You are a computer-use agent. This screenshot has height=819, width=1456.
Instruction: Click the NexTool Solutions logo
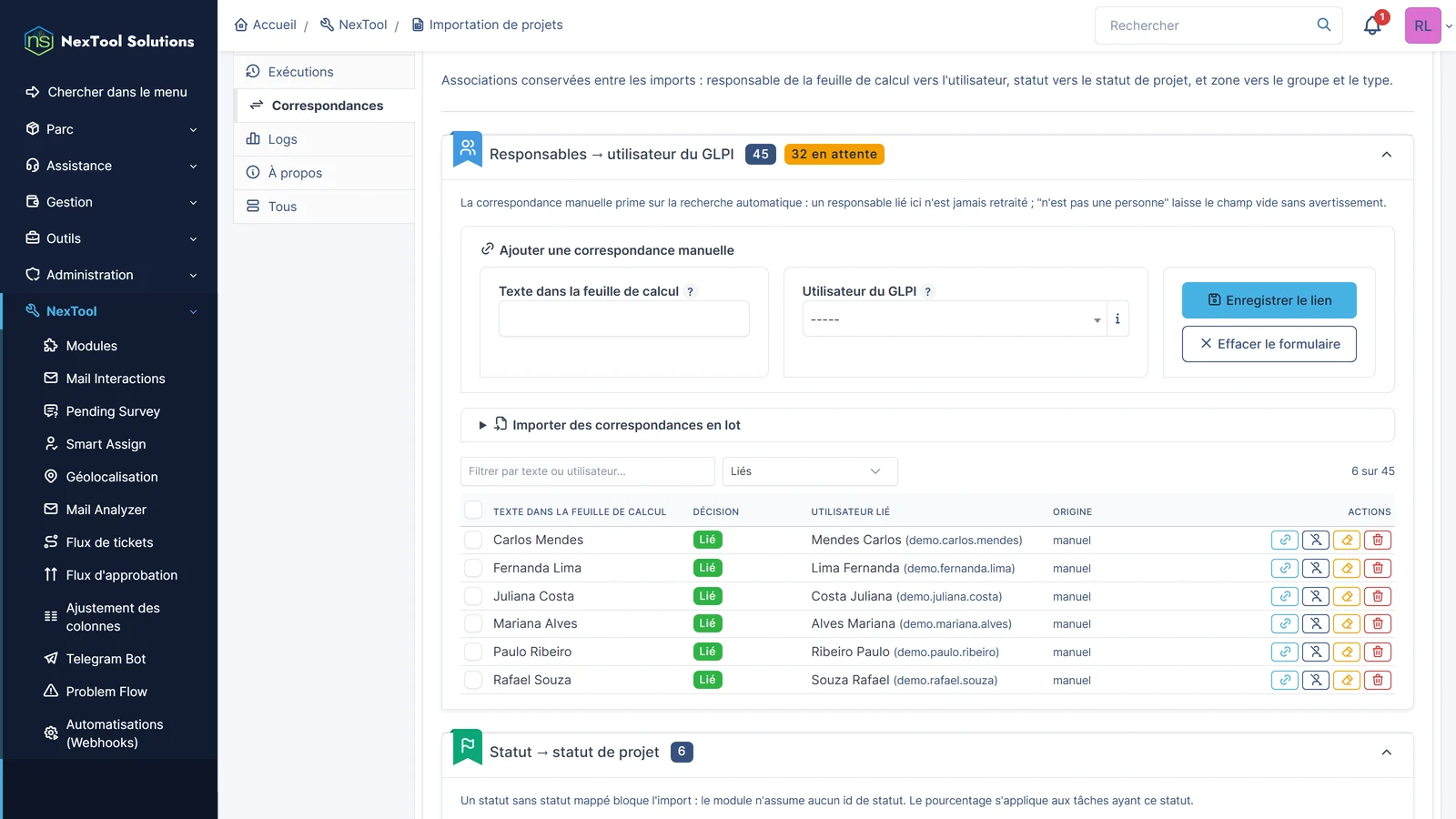[x=109, y=41]
